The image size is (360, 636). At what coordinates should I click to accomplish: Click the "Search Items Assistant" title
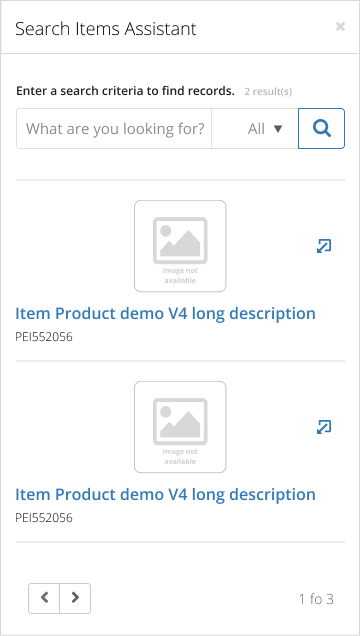(106, 29)
